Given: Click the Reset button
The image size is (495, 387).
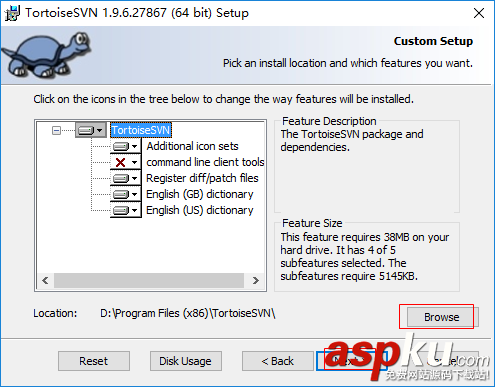Looking at the screenshot, I should [x=94, y=361].
